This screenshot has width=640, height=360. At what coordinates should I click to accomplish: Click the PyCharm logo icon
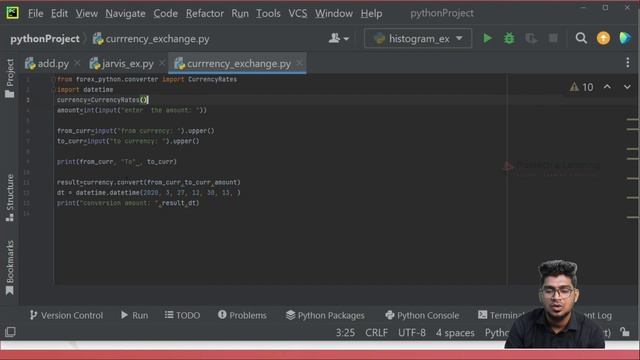point(12,13)
